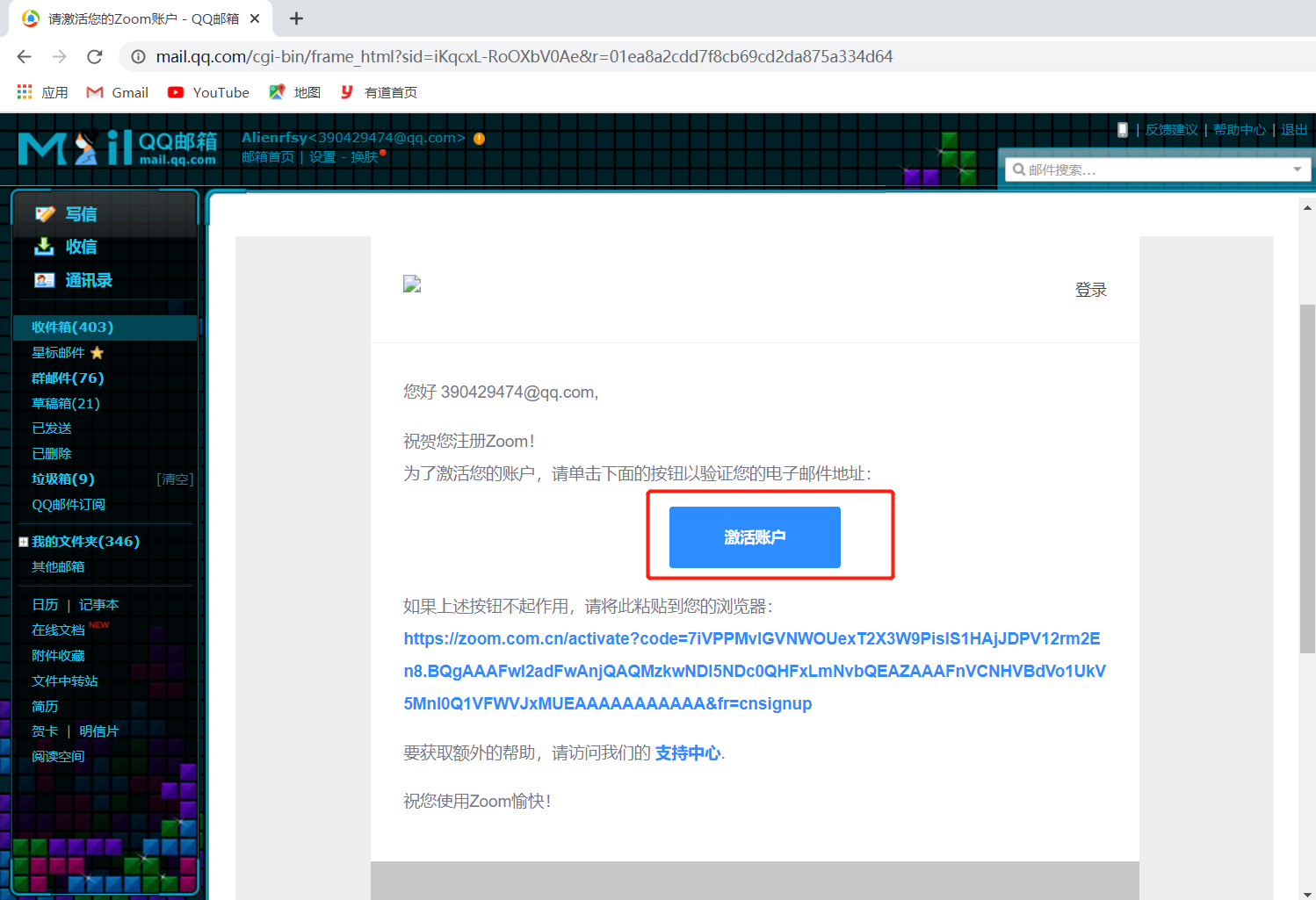Open 明信片 link
This screenshot has height=900, width=1316.
[x=98, y=731]
